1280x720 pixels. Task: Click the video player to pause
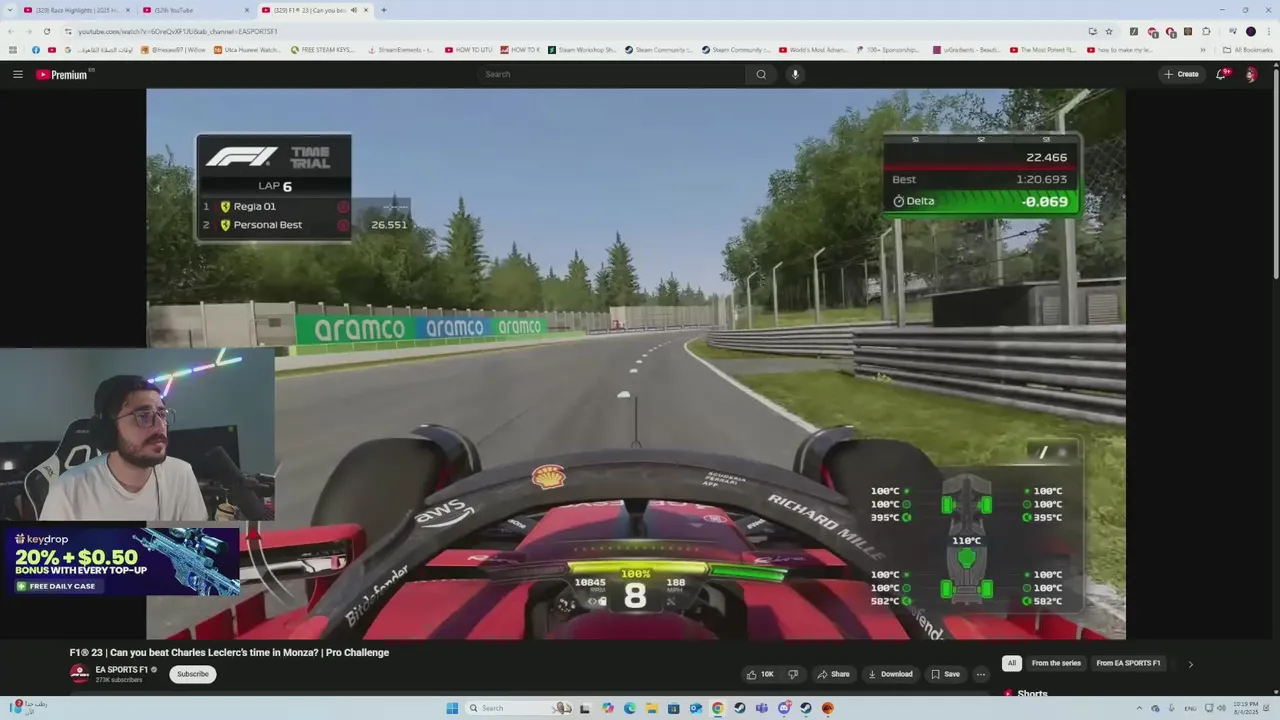[x=636, y=364]
